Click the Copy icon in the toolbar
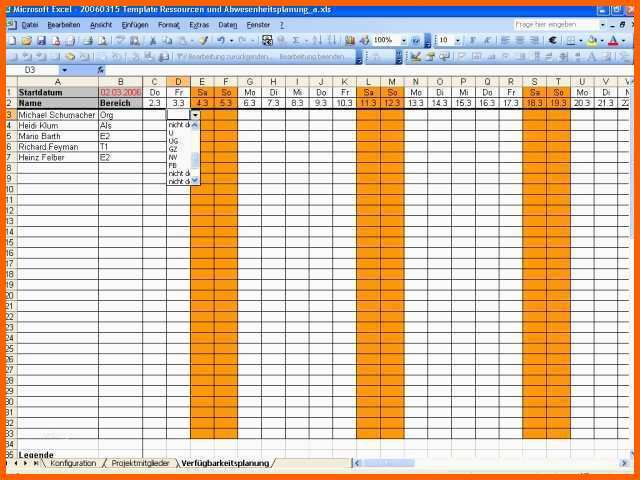 pyautogui.click(x=168, y=40)
